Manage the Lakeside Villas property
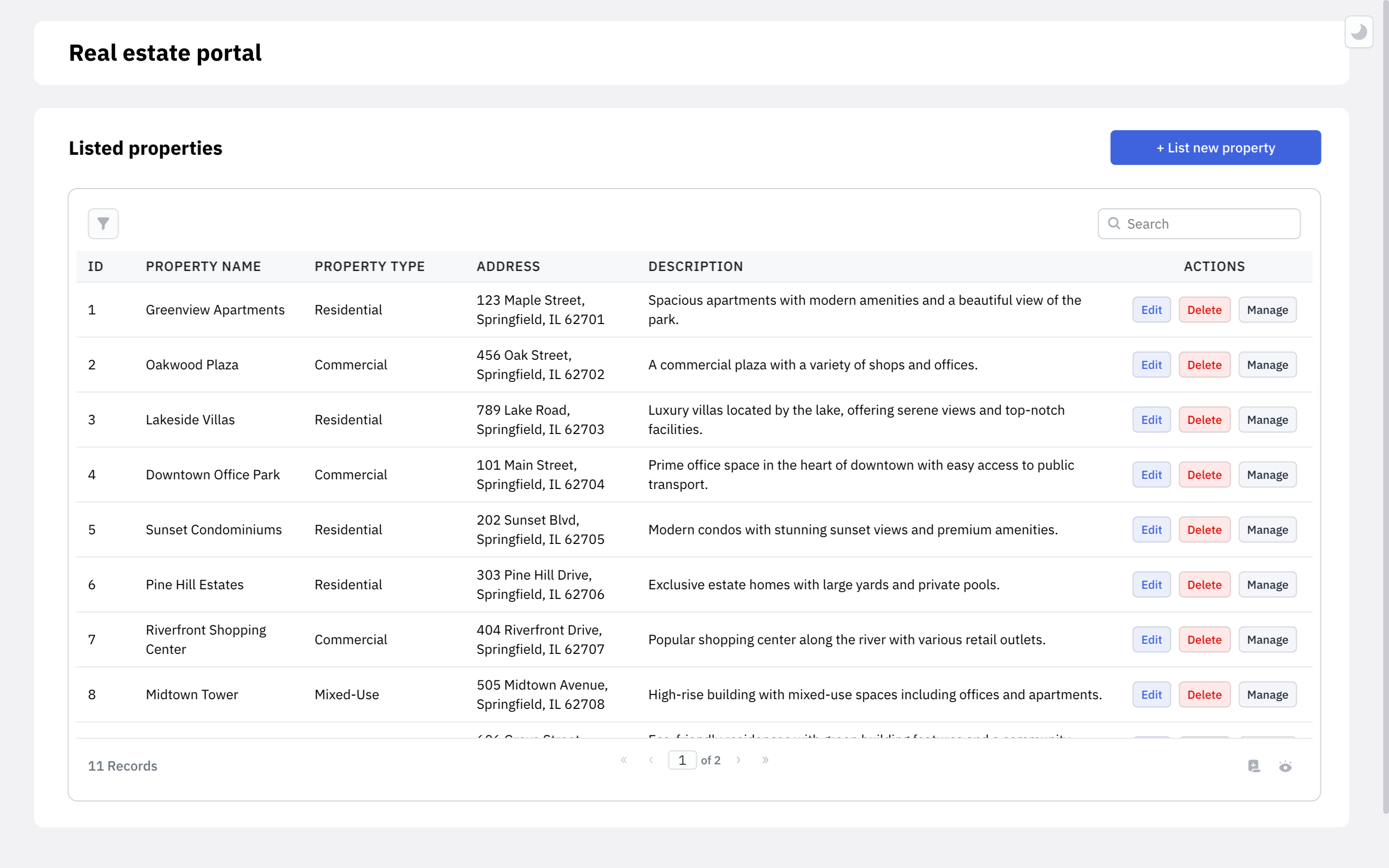 tap(1267, 420)
